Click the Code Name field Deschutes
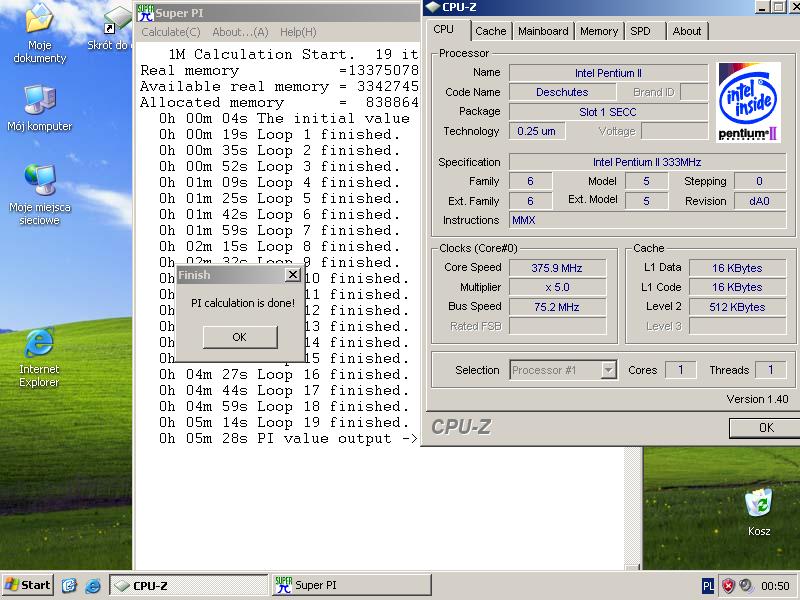This screenshot has width=800, height=600. [562, 92]
